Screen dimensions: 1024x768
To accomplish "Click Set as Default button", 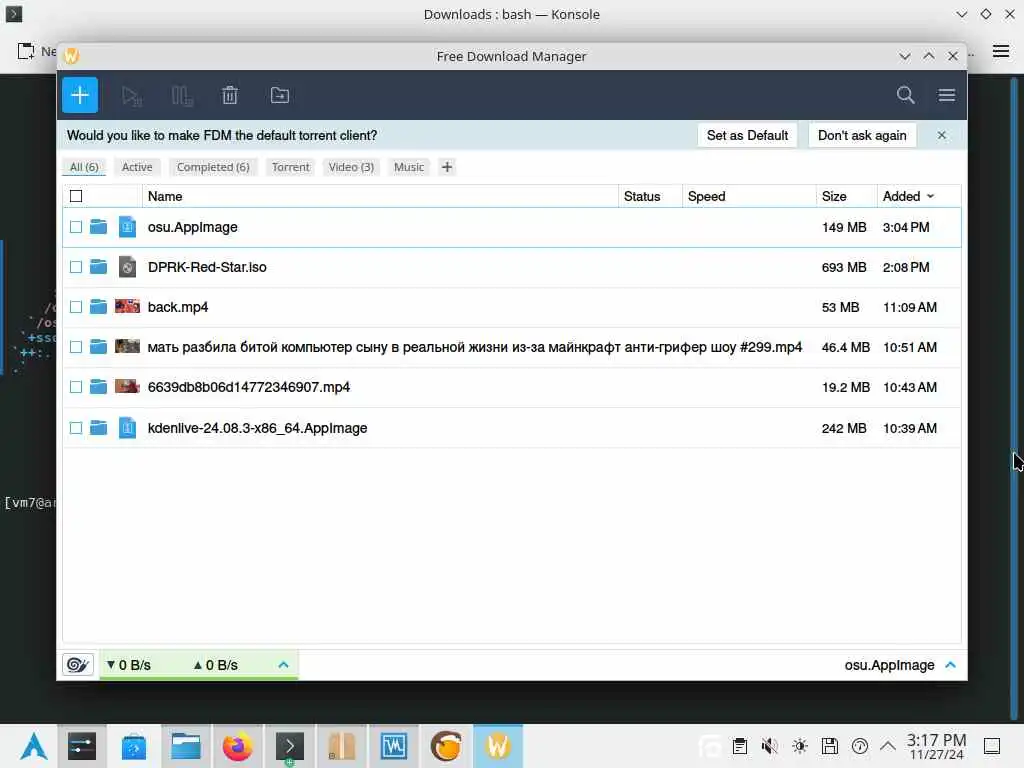I will tap(747, 135).
